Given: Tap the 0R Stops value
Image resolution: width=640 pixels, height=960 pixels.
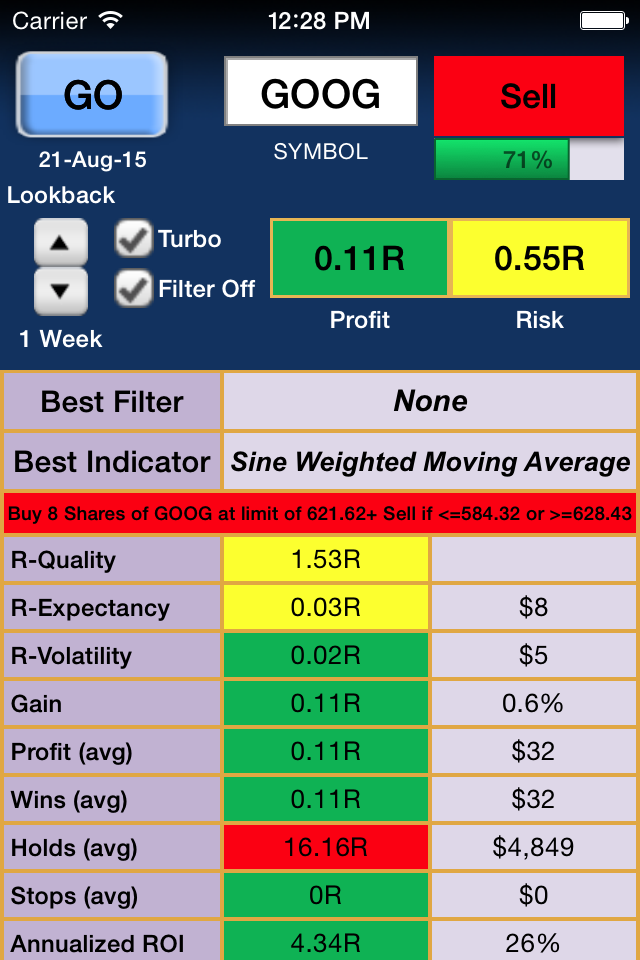Looking at the screenshot, I should (326, 896).
